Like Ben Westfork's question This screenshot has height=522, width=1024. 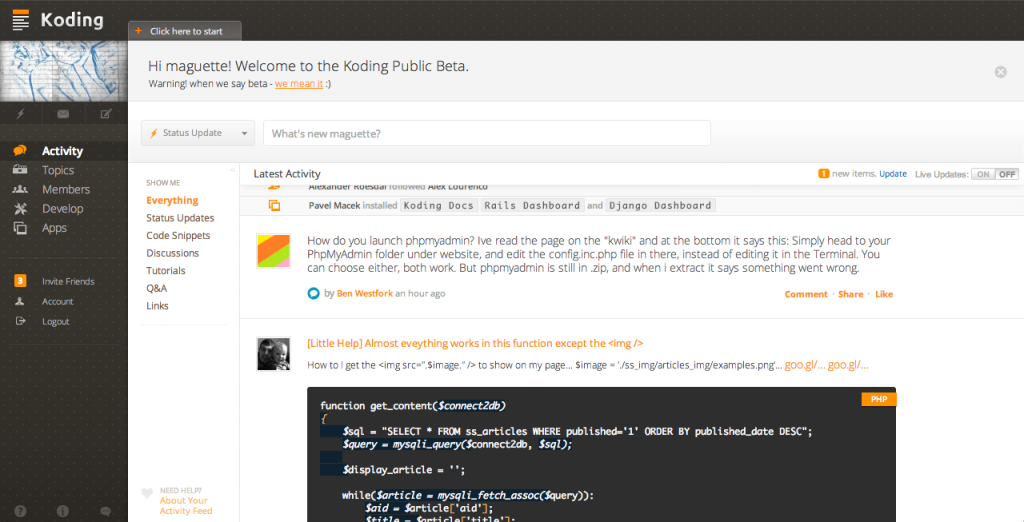pos(884,294)
